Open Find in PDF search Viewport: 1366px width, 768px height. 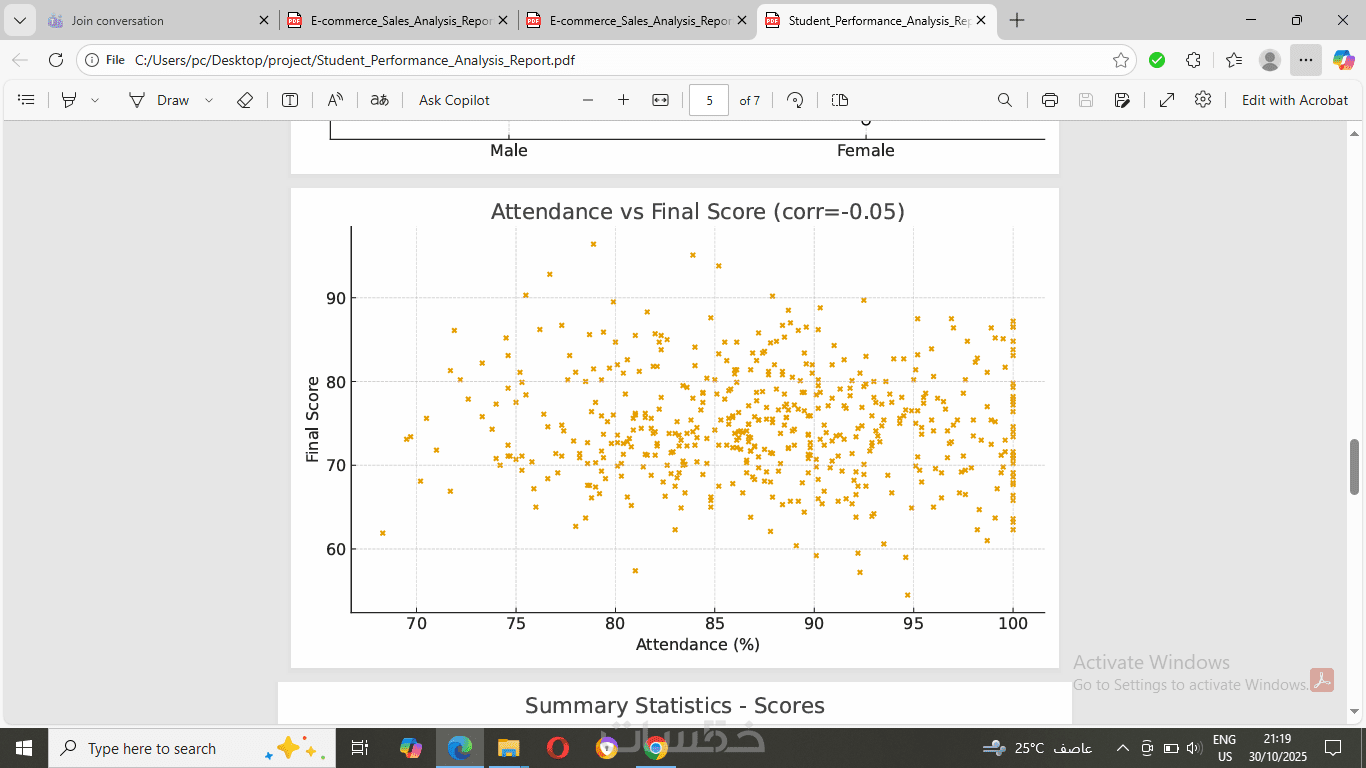[x=1005, y=100]
